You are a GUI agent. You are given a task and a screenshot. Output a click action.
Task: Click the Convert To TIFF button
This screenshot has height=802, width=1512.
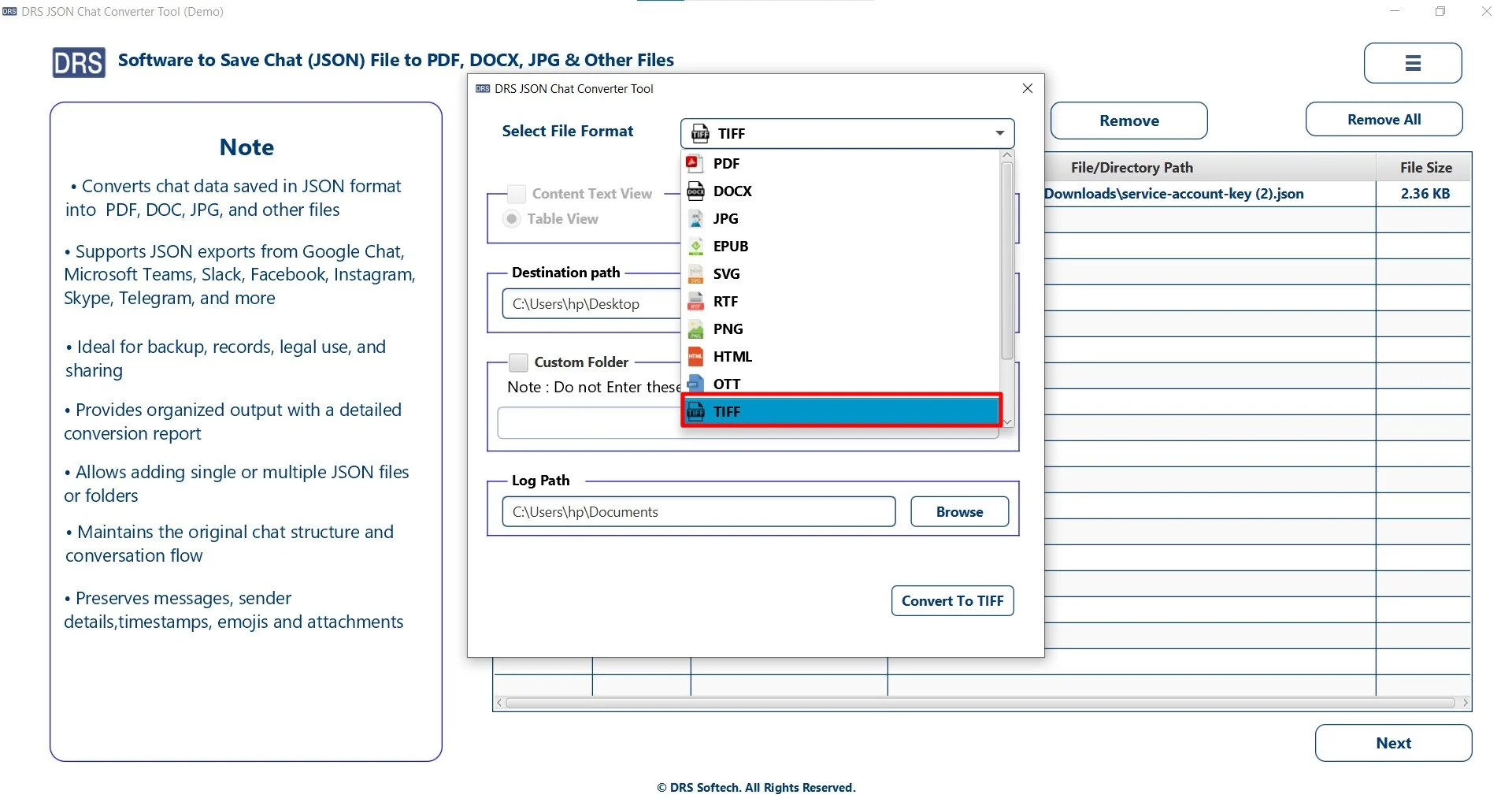point(952,600)
